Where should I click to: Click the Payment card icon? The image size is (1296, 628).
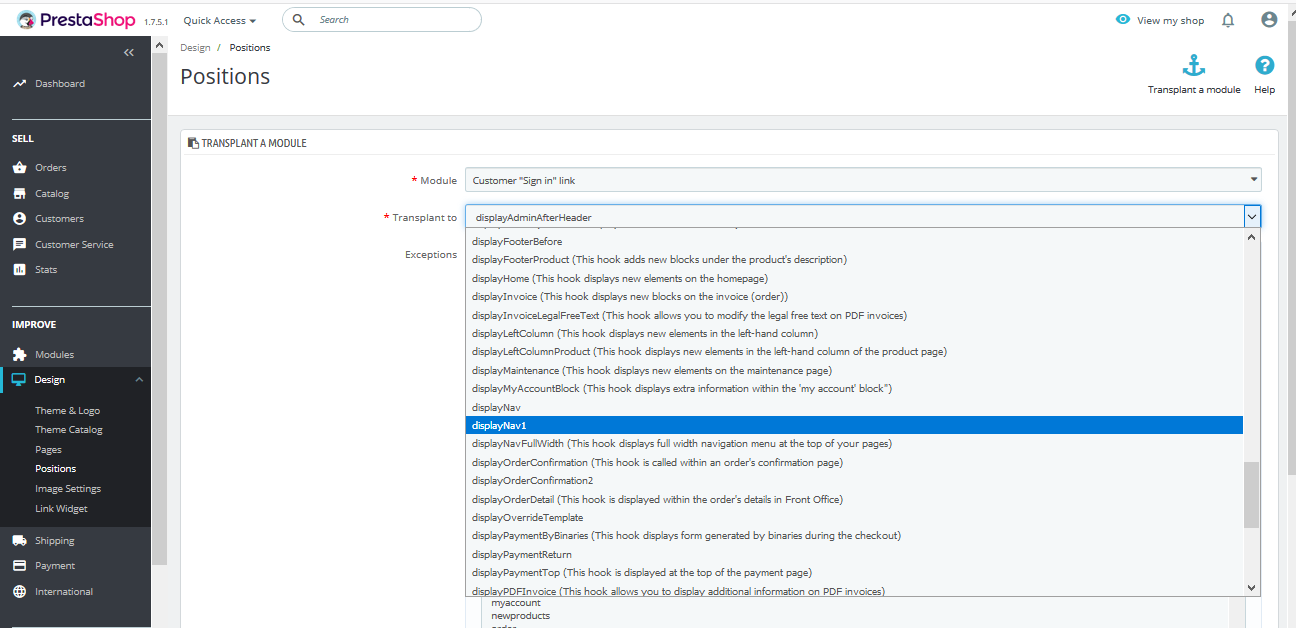(19, 566)
